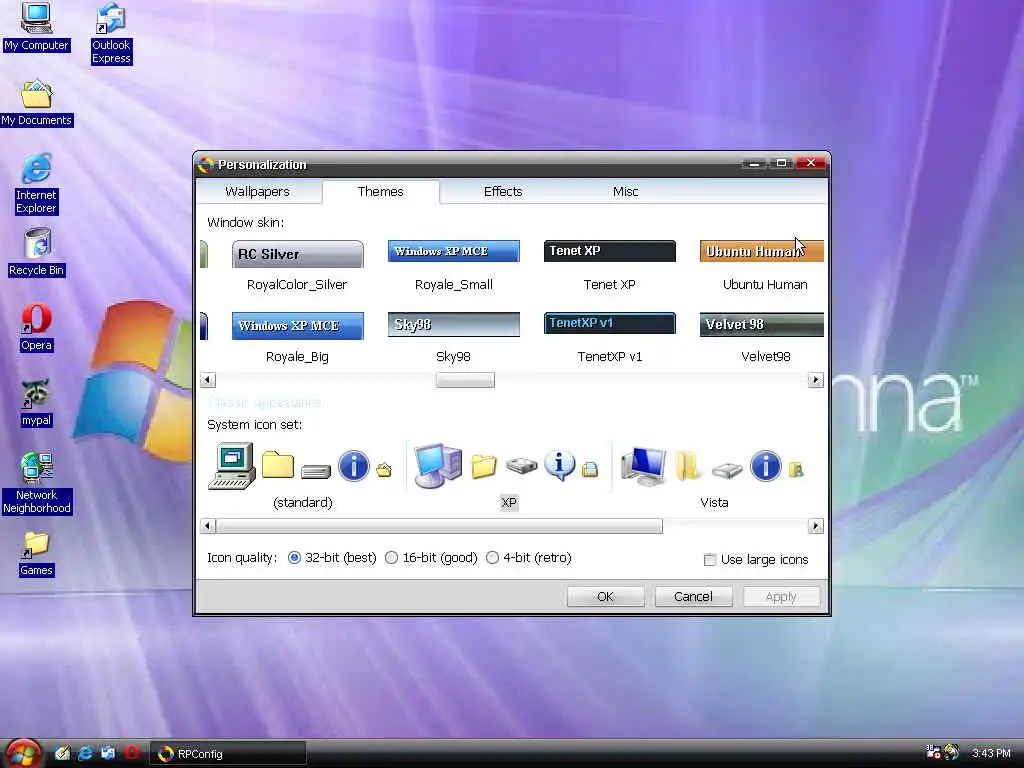Image resolution: width=1024 pixels, height=768 pixels.
Task: Switch to the Effects tab
Action: [503, 191]
